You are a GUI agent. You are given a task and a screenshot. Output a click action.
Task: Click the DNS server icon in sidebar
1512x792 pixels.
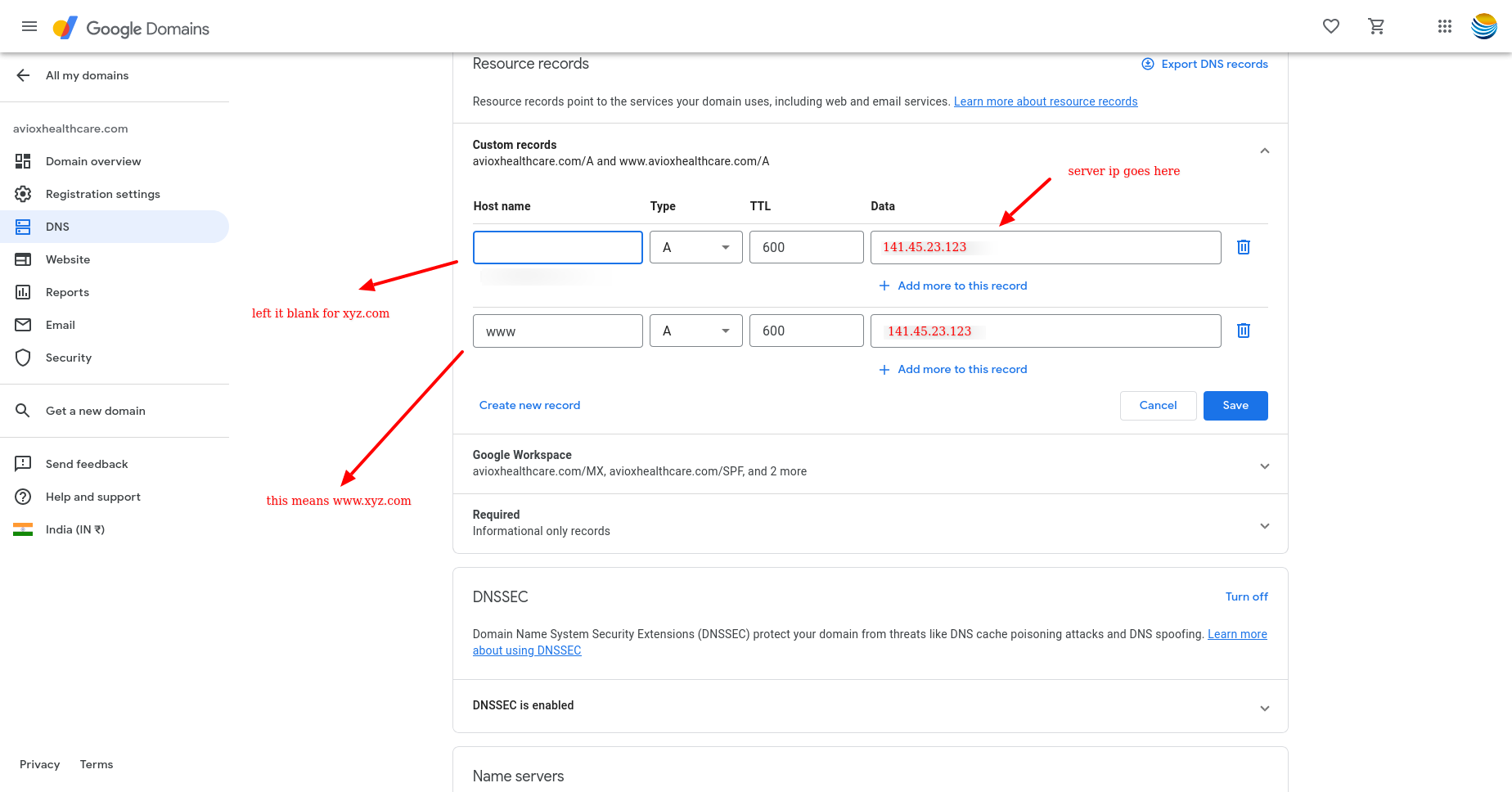point(23,227)
